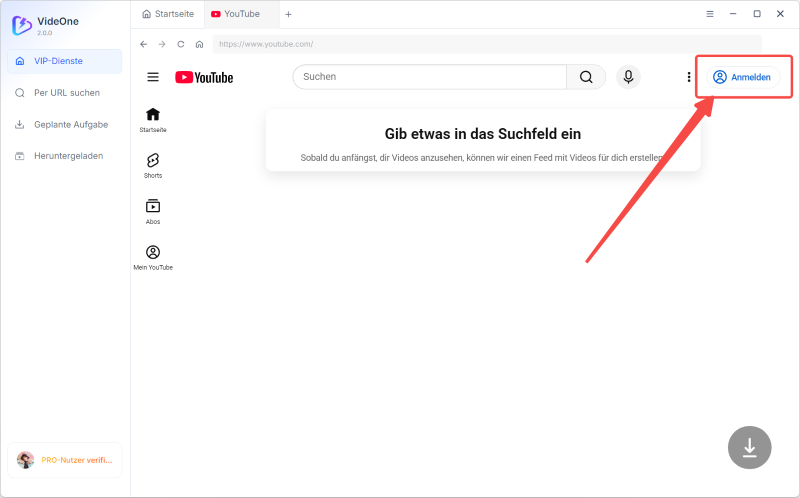800x498 pixels.
Task: Click the VideOne logo icon
Action: pyautogui.click(x=21, y=26)
